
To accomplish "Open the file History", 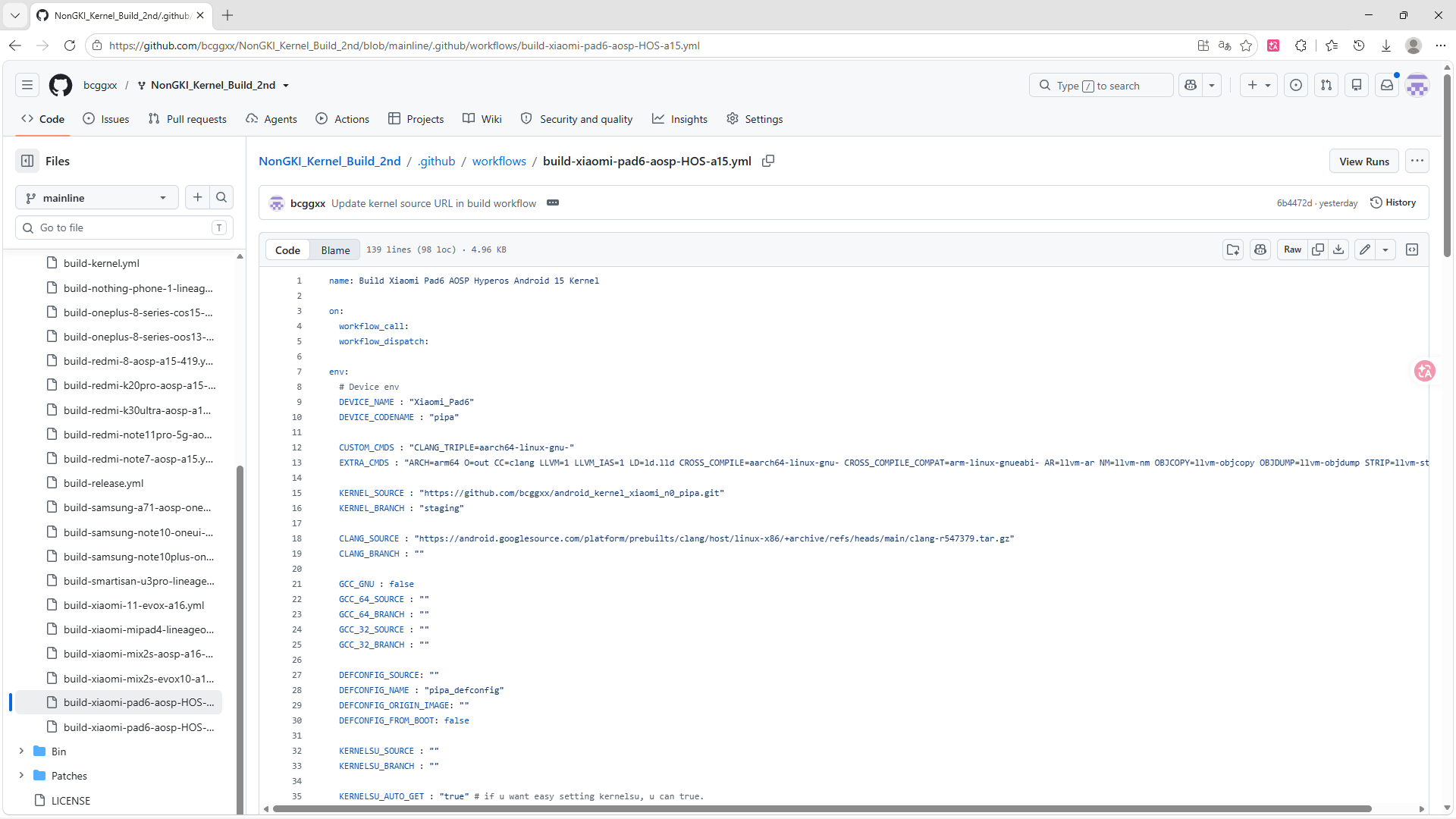I will (x=1393, y=202).
